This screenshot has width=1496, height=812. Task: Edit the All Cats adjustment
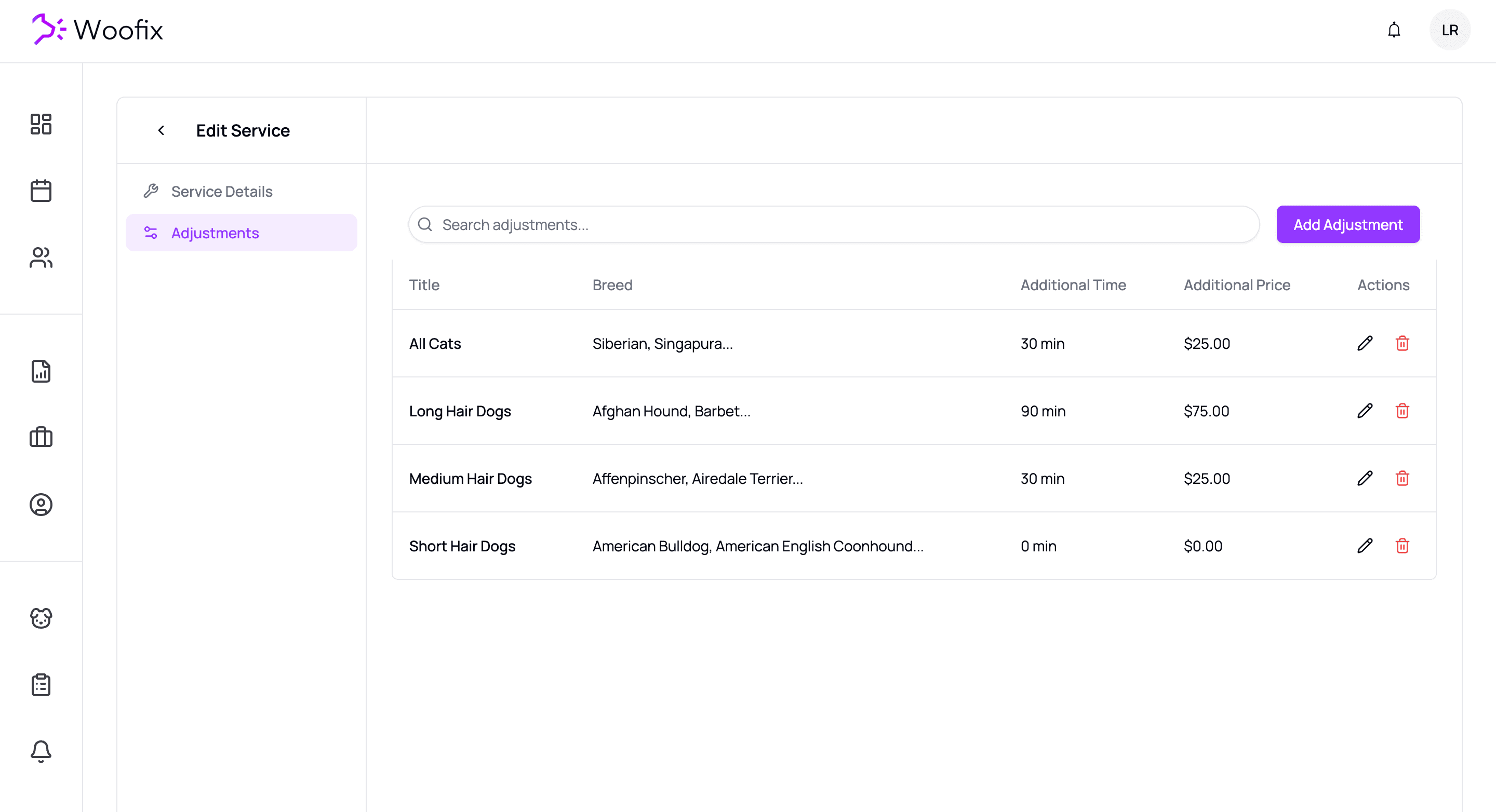tap(1365, 344)
